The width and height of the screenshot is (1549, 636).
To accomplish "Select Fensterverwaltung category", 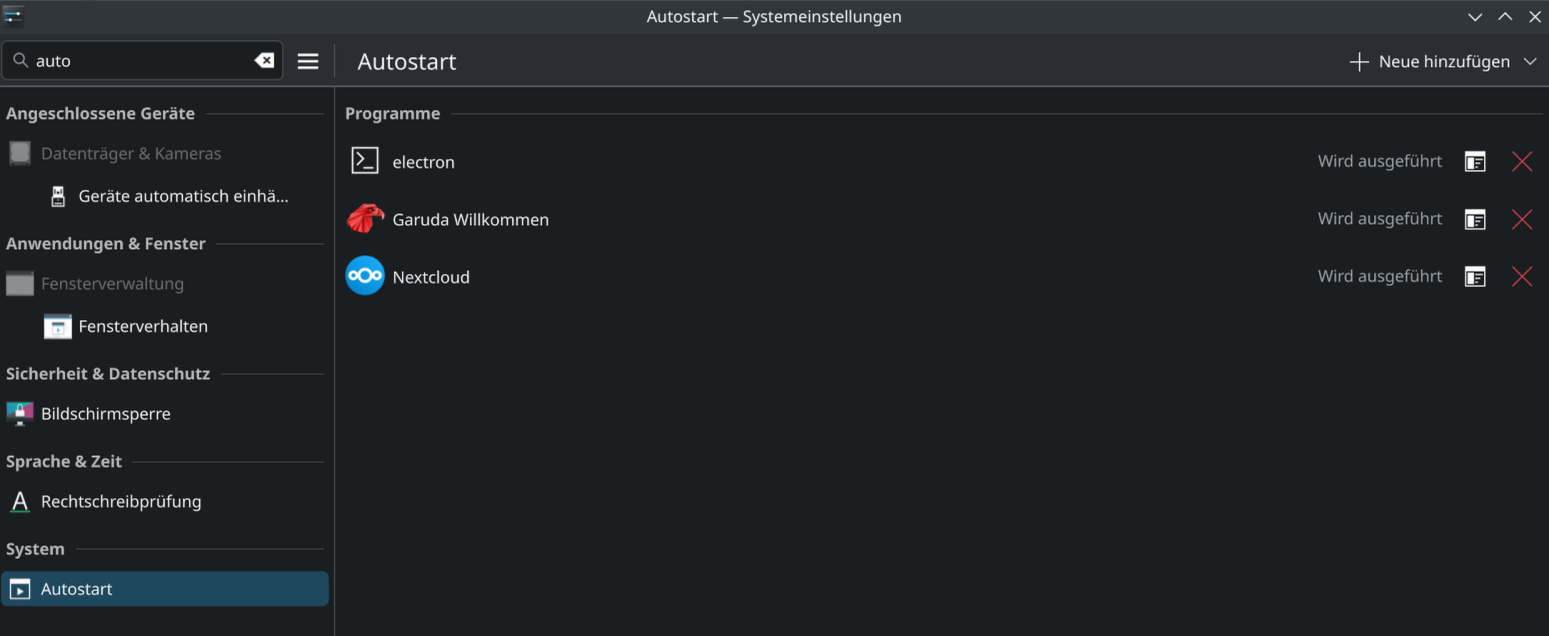I will point(112,284).
